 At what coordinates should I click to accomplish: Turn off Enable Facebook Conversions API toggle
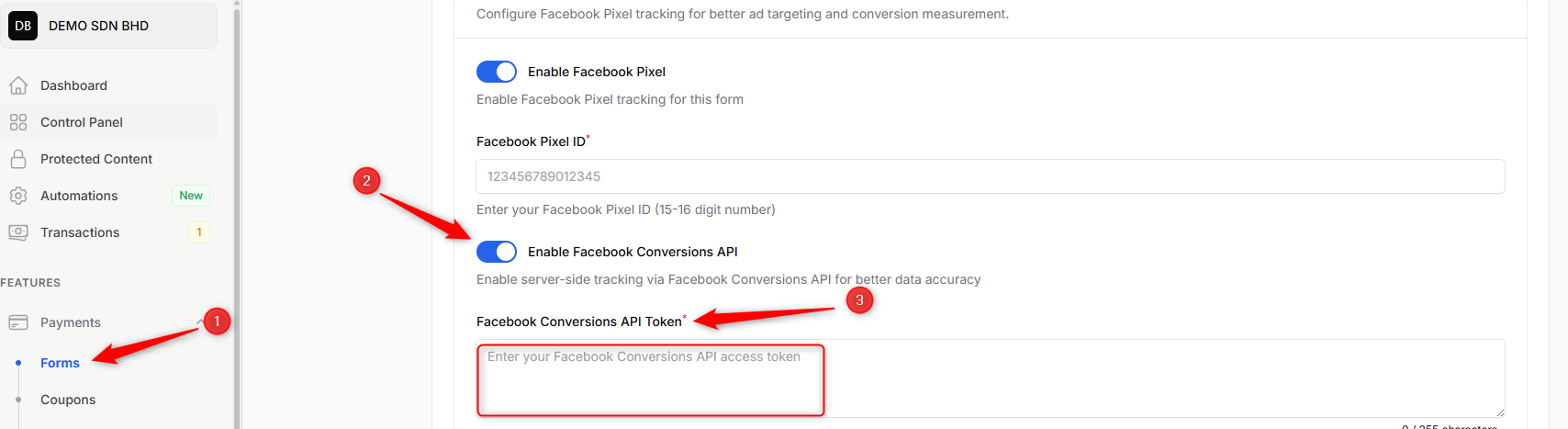[497, 252]
